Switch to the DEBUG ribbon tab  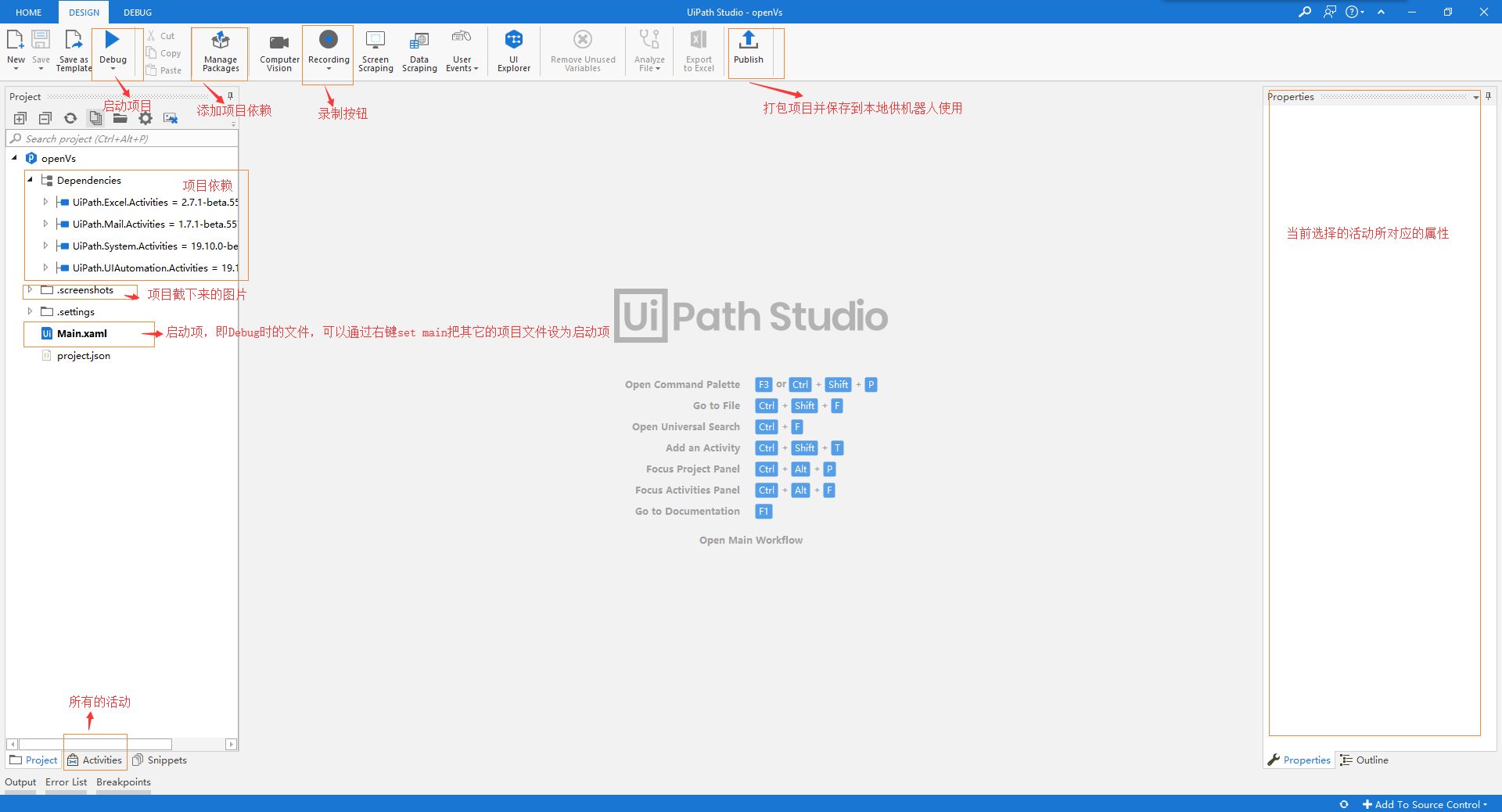tap(138, 13)
